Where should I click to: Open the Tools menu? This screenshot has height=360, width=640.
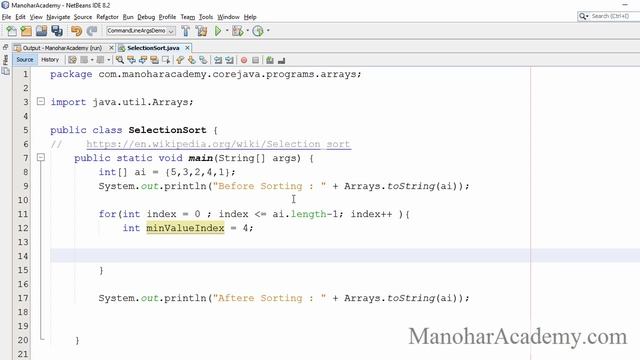point(206,17)
